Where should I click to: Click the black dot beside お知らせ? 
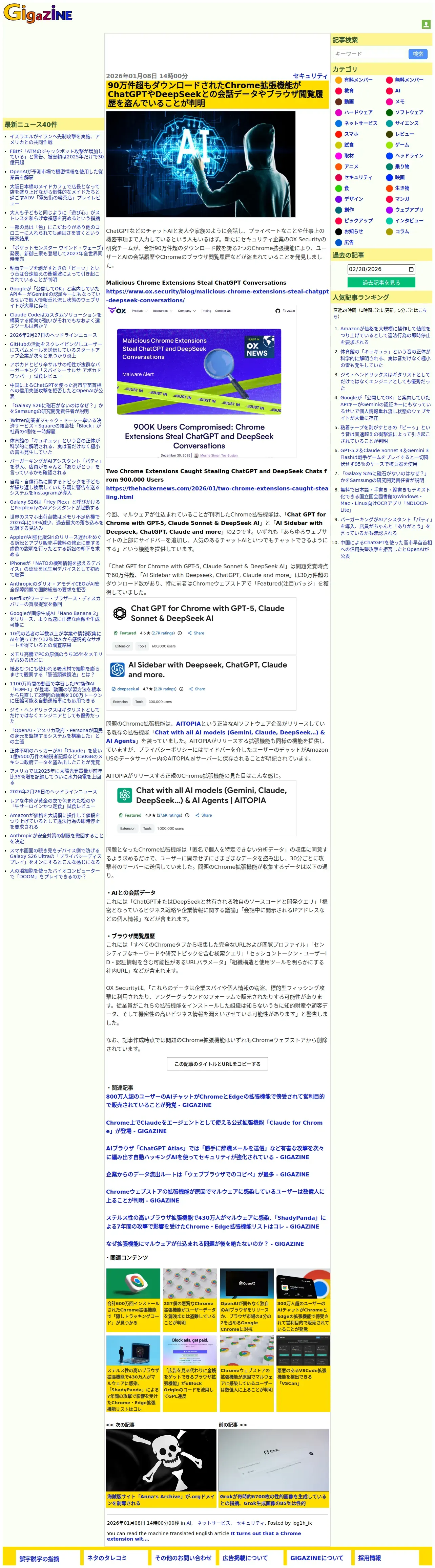(x=338, y=231)
